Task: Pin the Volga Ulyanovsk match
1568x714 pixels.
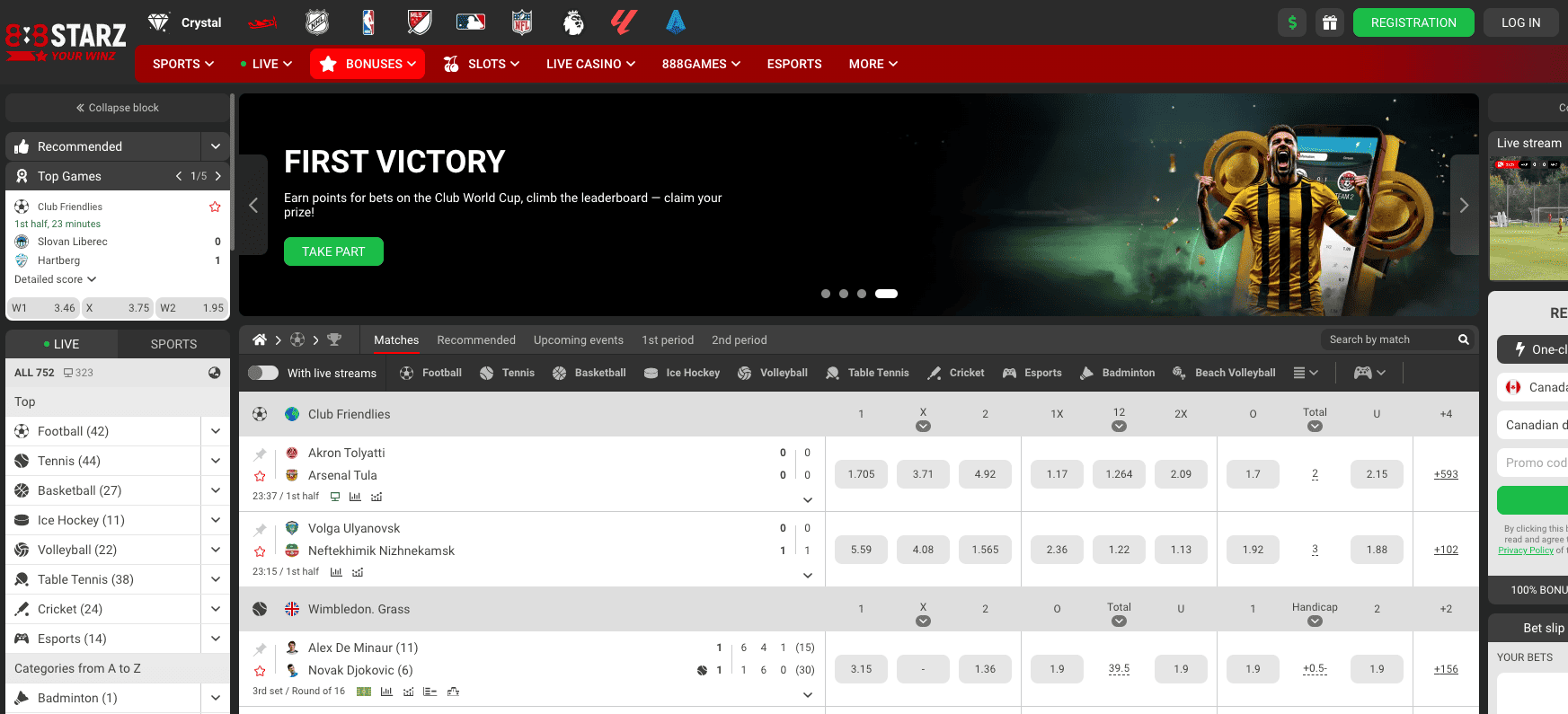Action: 260,530
